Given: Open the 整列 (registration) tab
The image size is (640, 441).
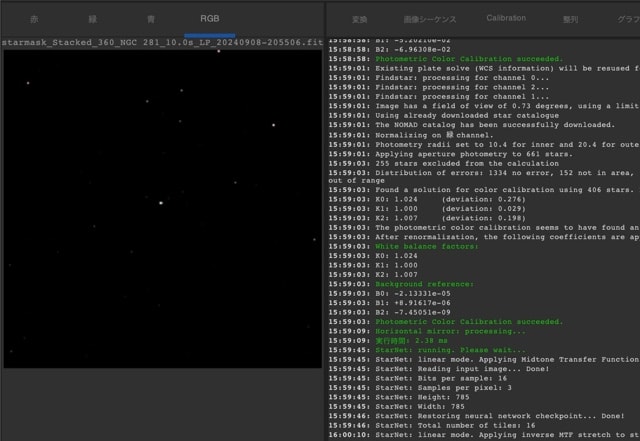Looking at the screenshot, I should pos(570,19).
